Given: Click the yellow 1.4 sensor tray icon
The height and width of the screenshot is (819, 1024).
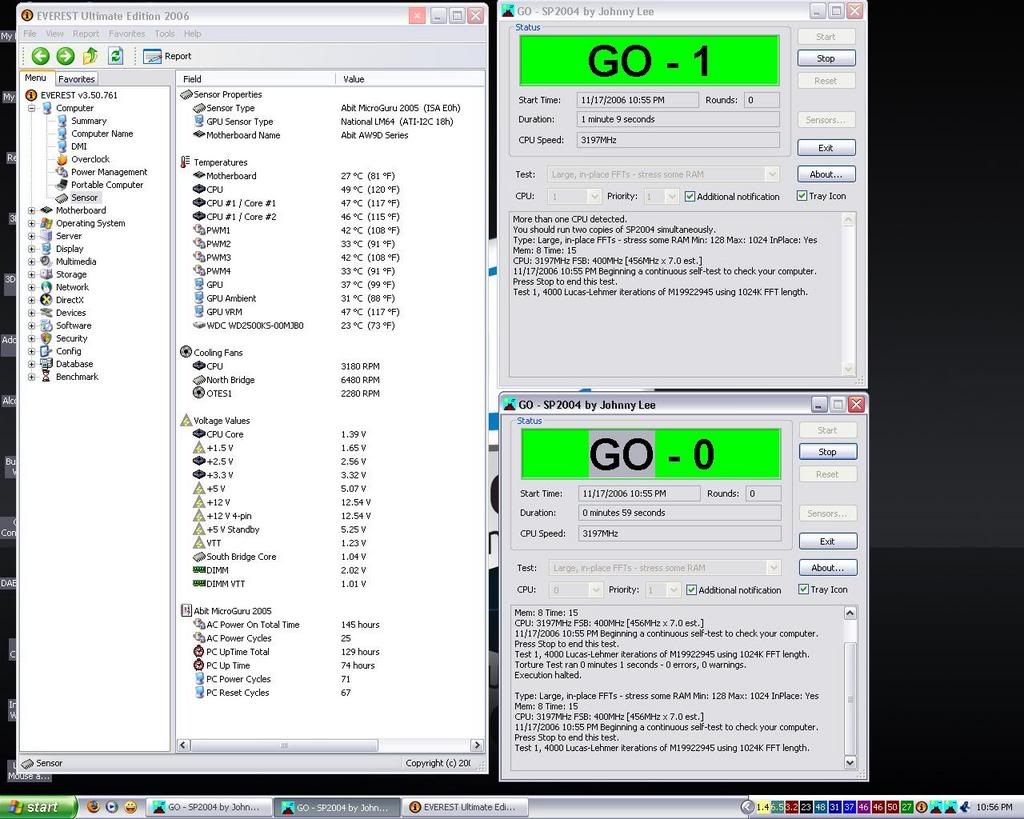Looking at the screenshot, I should [762, 807].
